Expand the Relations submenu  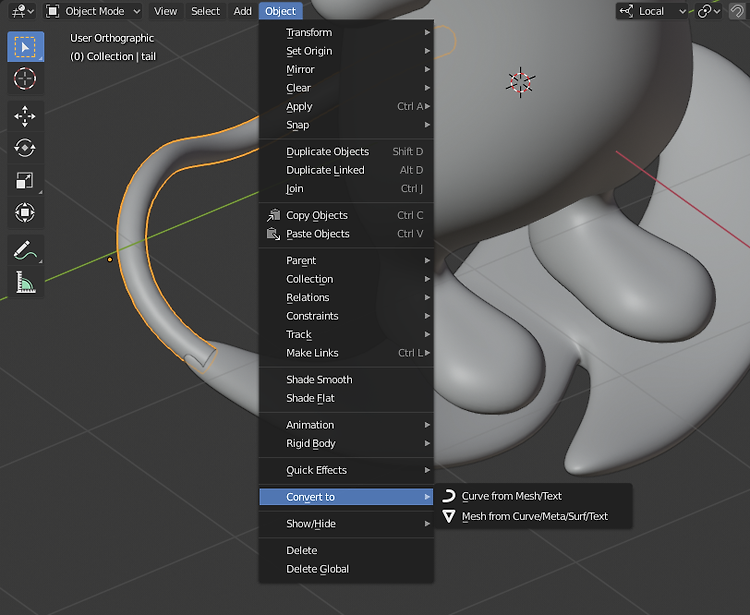346,297
